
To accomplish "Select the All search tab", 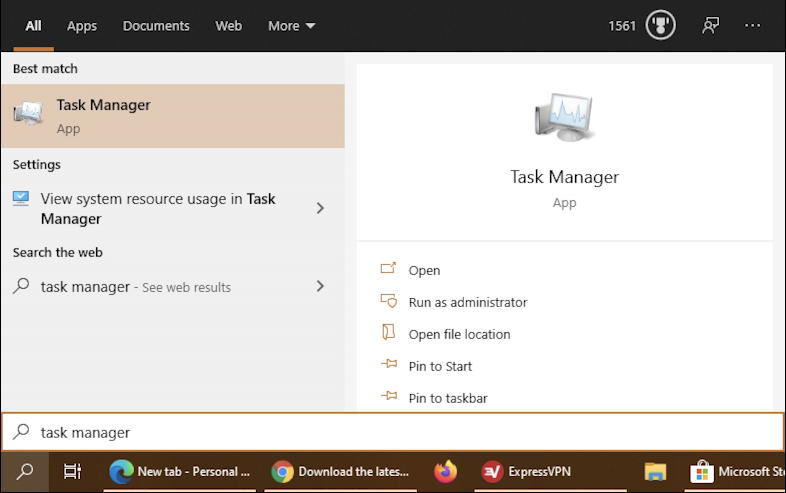I will coord(34,26).
